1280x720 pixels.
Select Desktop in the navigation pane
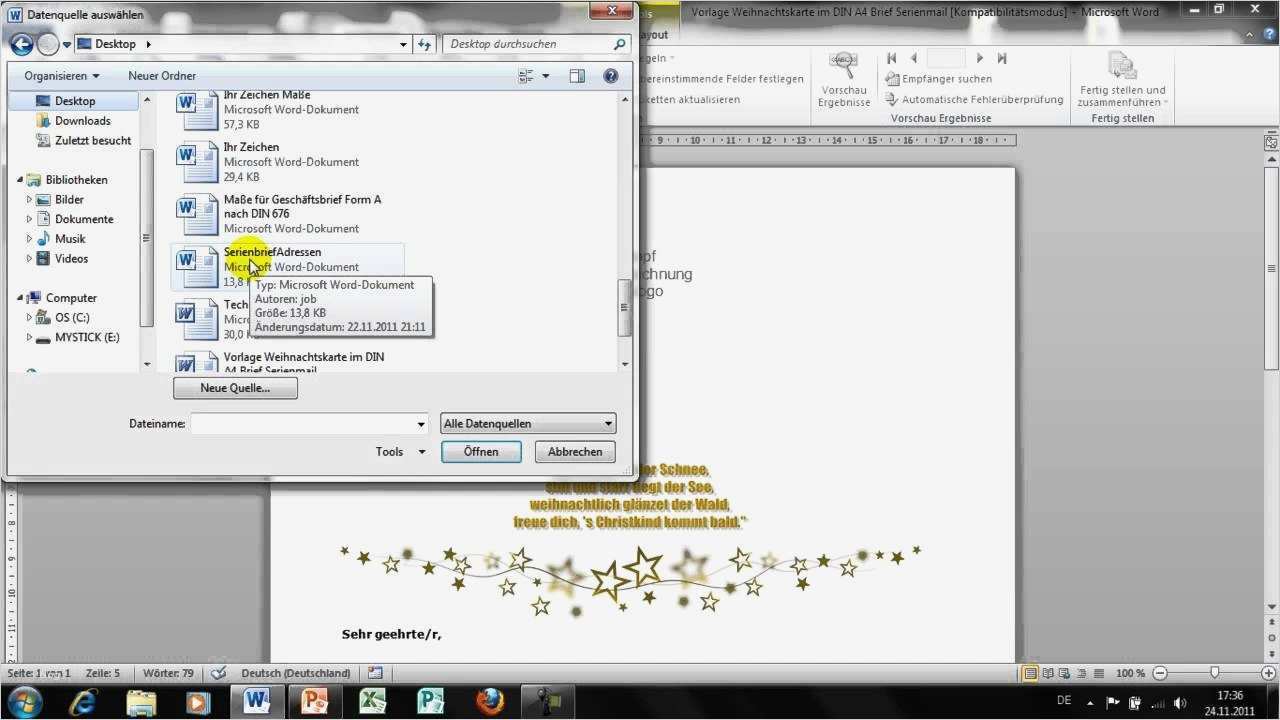[75, 101]
